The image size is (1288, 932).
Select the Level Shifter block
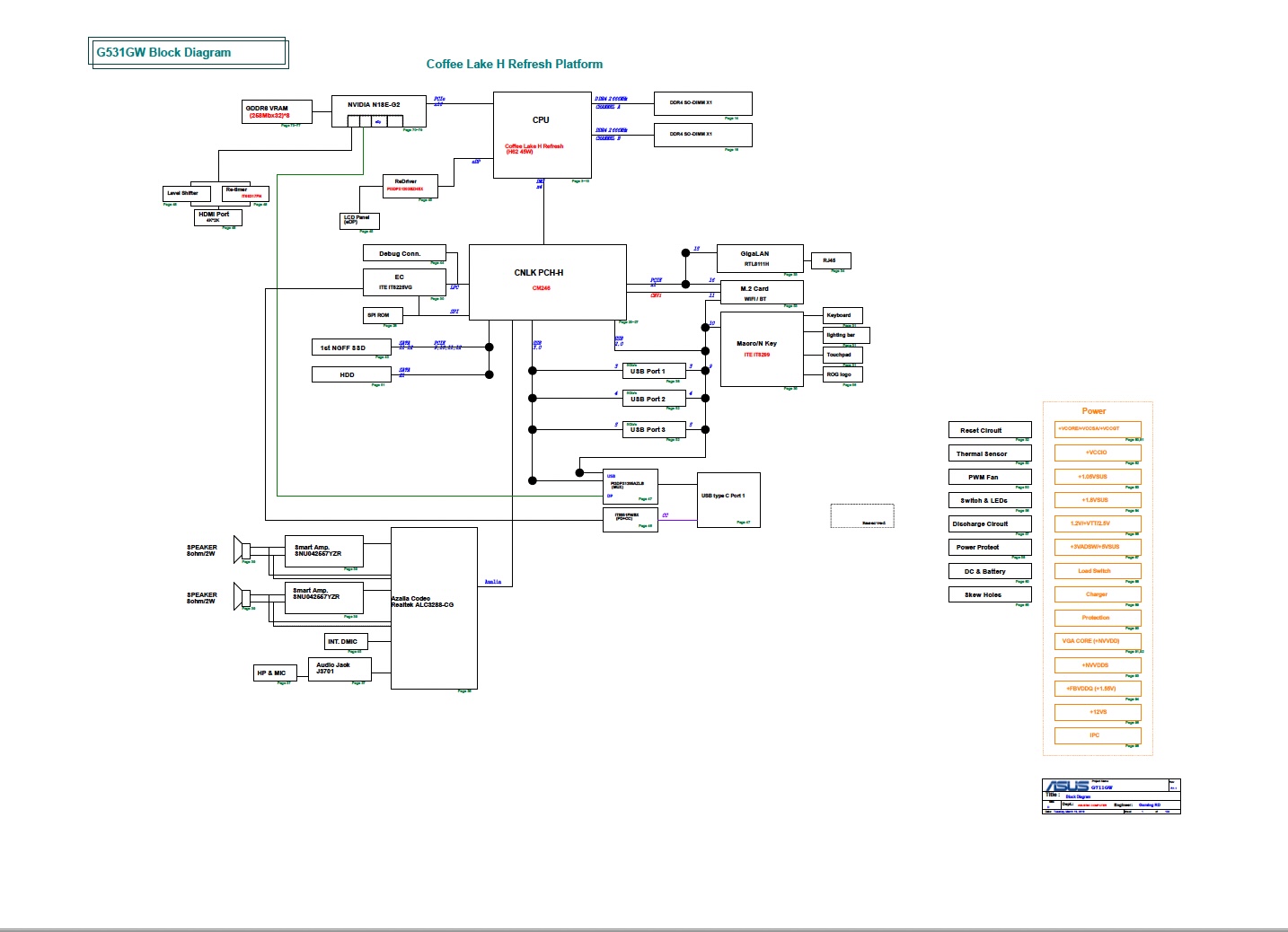coord(188,193)
